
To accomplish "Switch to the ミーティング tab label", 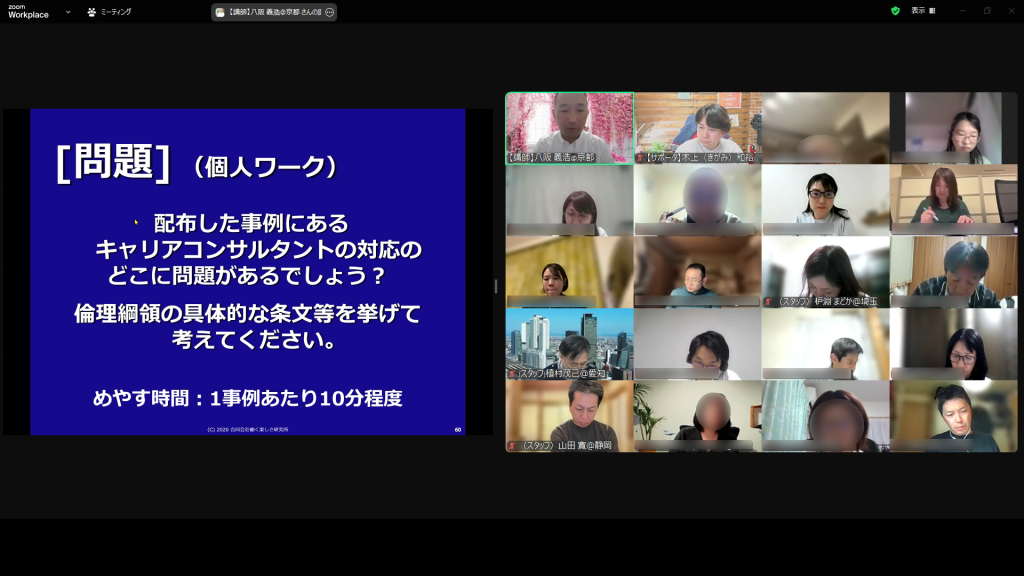I will (x=116, y=12).
